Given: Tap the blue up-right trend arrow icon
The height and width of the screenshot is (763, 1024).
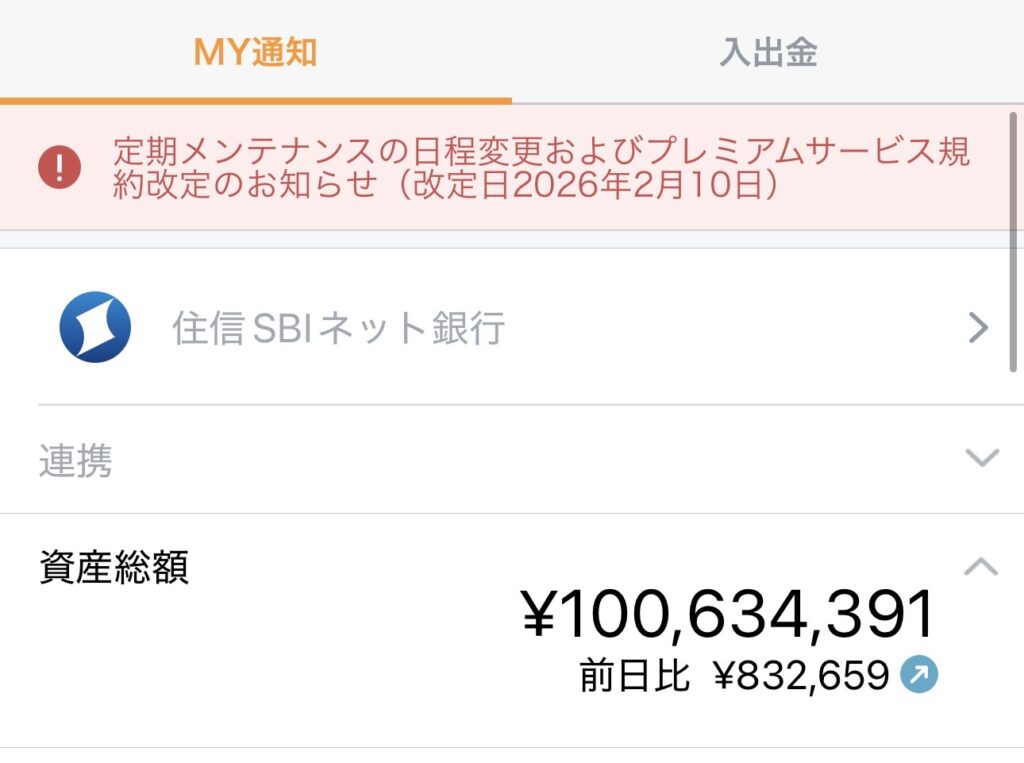Looking at the screenshot, I should 919,676.
